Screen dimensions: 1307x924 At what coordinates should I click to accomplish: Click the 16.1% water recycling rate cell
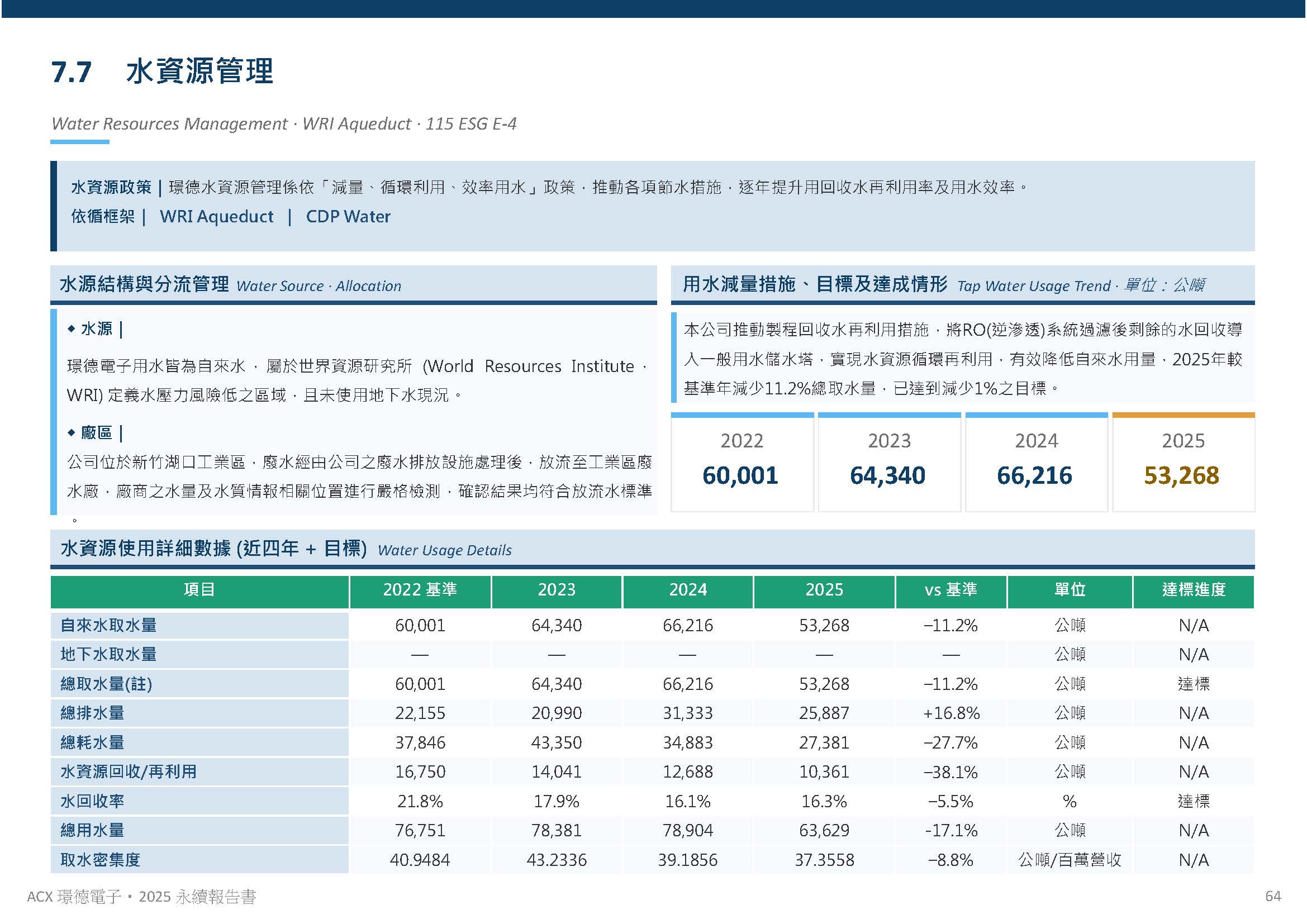click(x=688, y=802)
